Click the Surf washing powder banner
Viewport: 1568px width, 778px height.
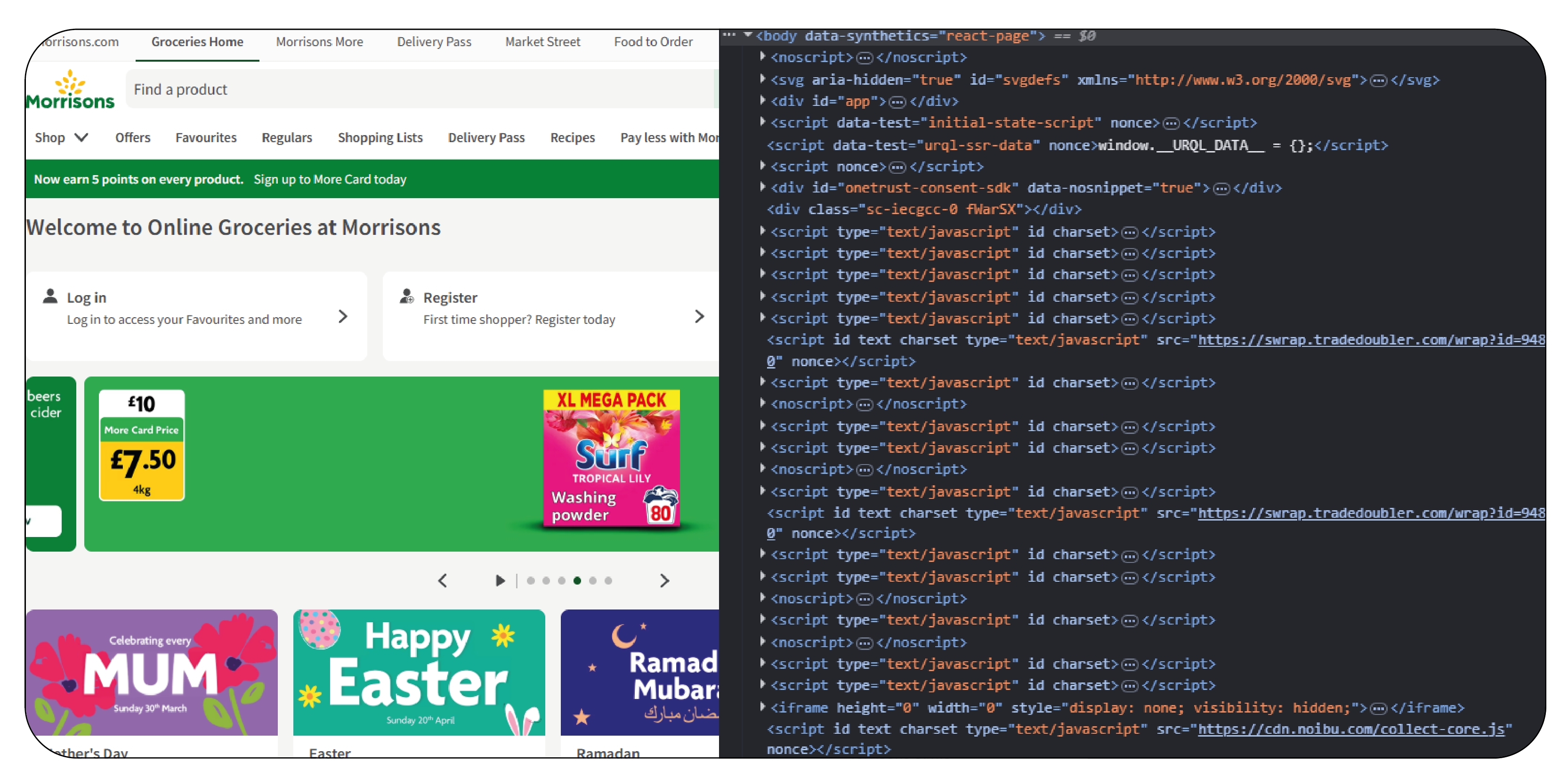tap(402, 464)
